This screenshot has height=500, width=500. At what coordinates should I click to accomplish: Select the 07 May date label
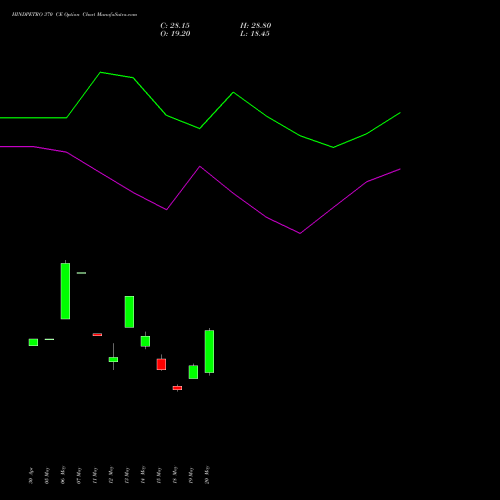[x=79, y=475]
